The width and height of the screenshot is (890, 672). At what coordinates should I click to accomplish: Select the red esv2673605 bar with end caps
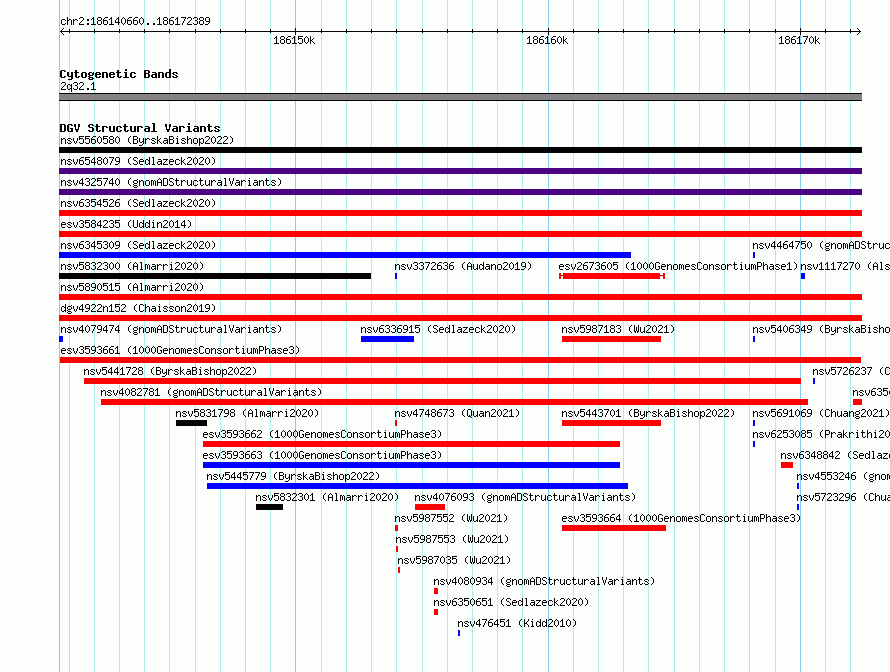(612, 276)
